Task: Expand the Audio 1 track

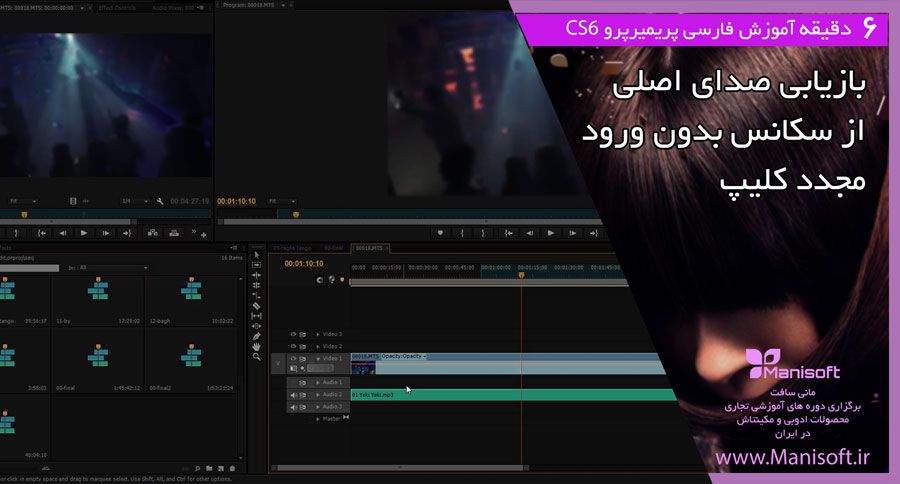Action: [x=318, y=382]
